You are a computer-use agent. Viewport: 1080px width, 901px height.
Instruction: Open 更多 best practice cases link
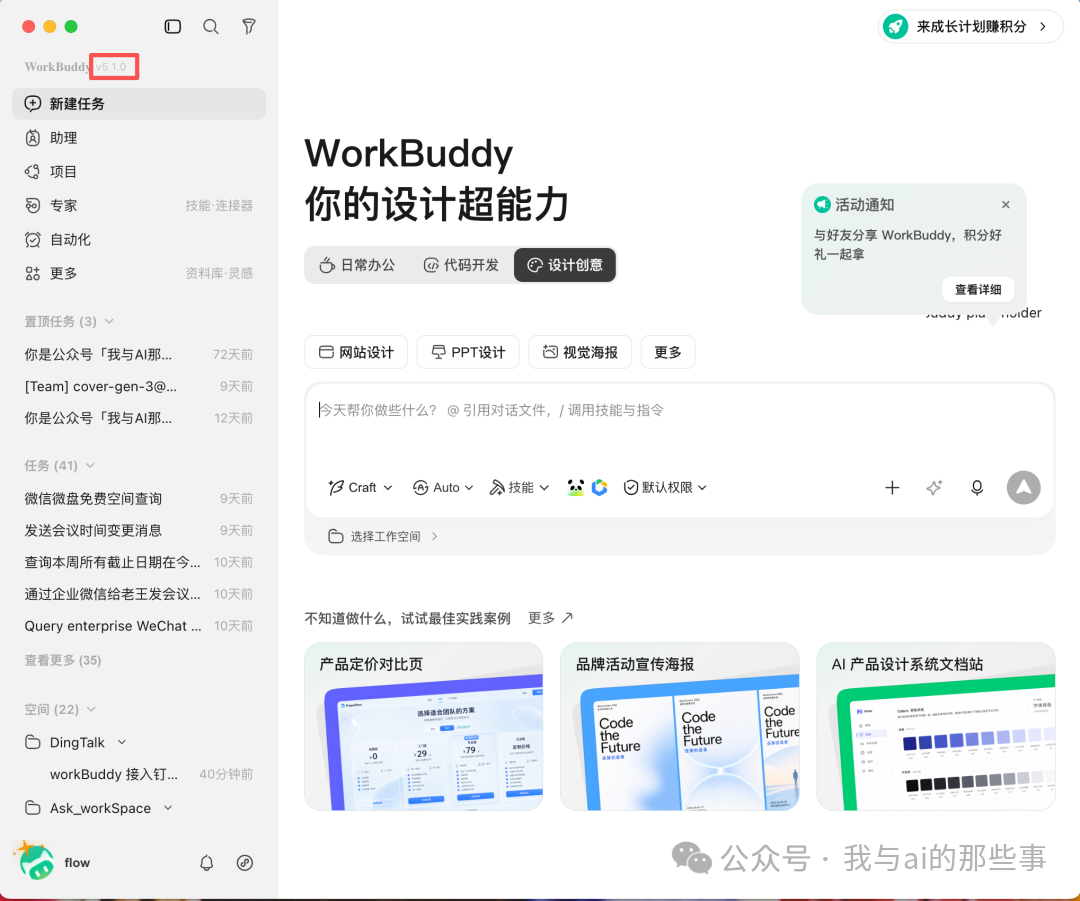pyautogui.click(x=550, y=618)
